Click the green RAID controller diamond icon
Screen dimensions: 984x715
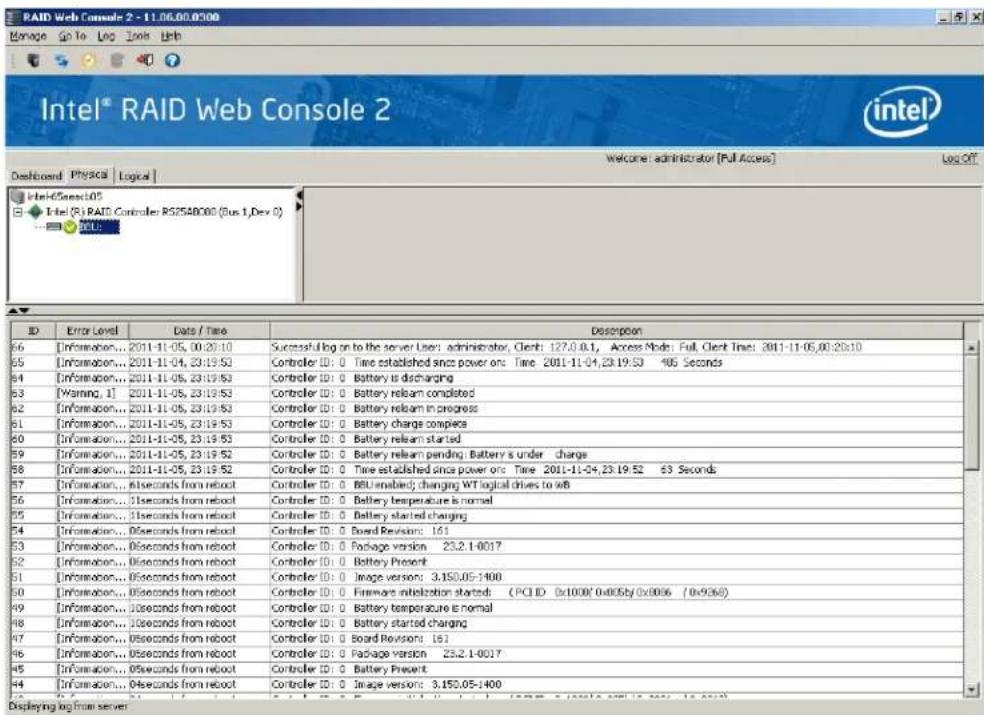[35, 212]
